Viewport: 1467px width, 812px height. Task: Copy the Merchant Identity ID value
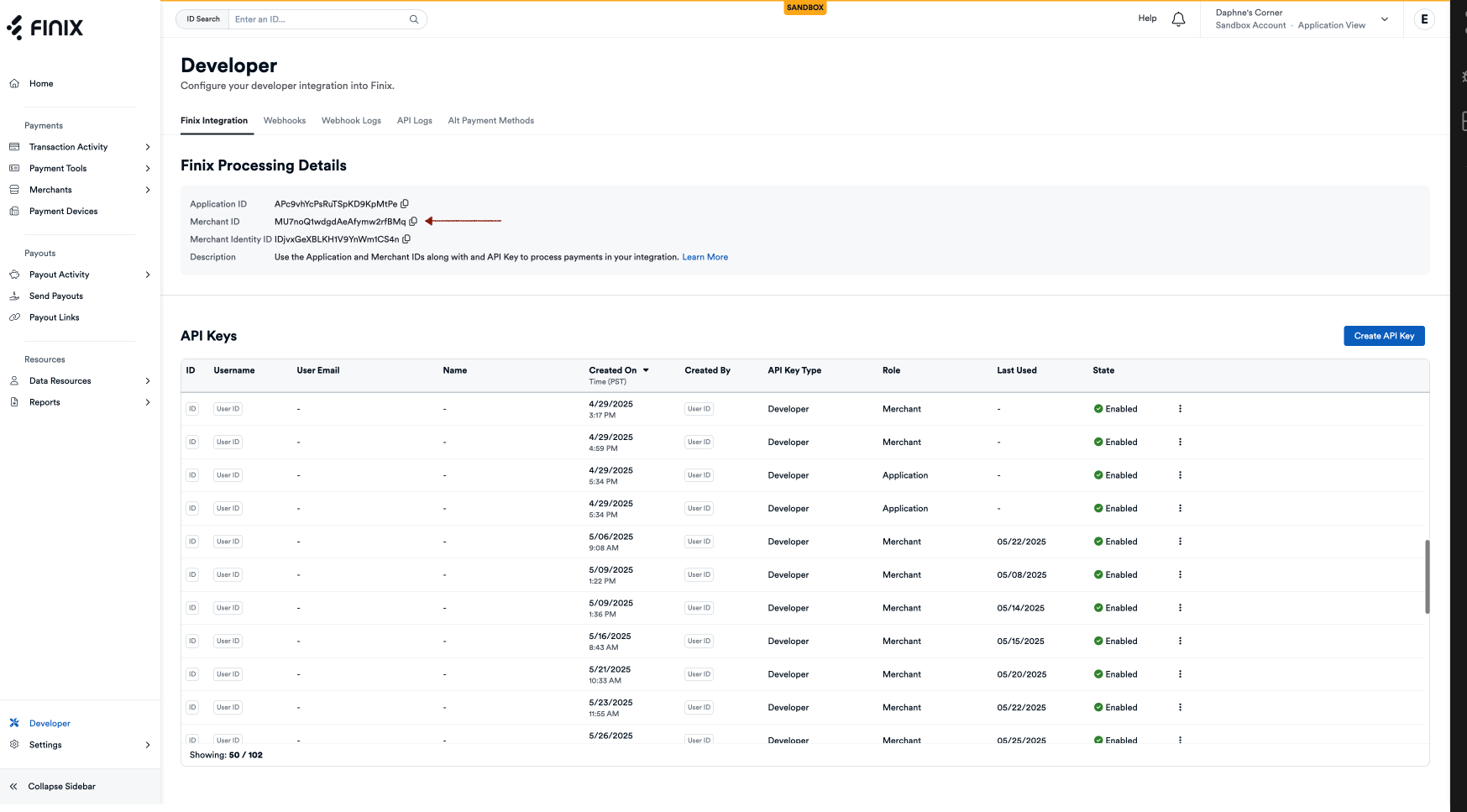(x=406, y=238)
